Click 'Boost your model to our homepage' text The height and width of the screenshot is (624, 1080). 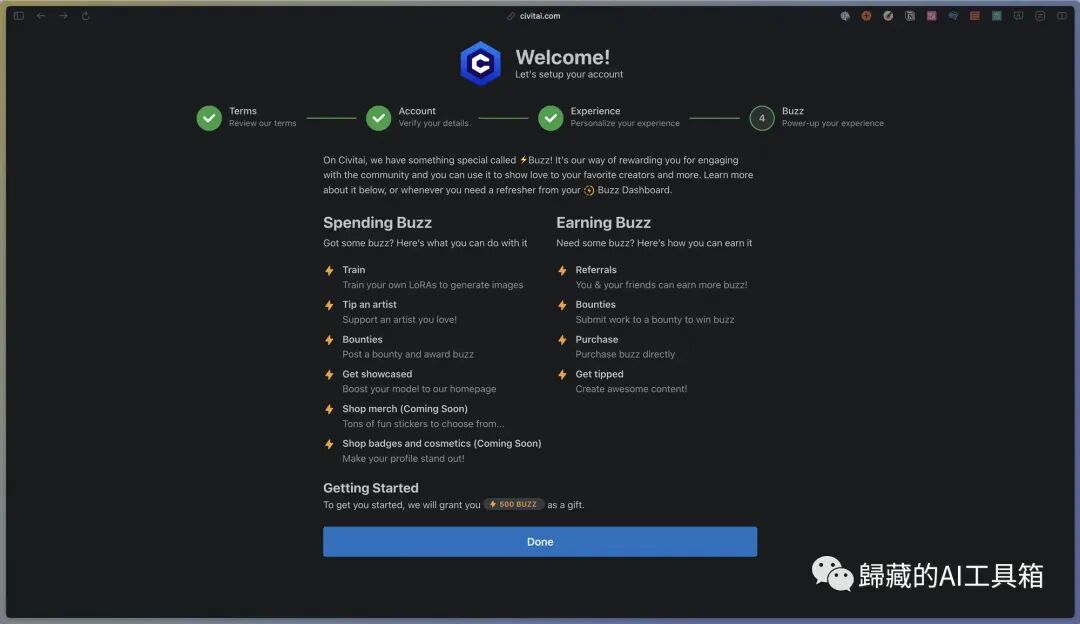[x=419, y=388]
